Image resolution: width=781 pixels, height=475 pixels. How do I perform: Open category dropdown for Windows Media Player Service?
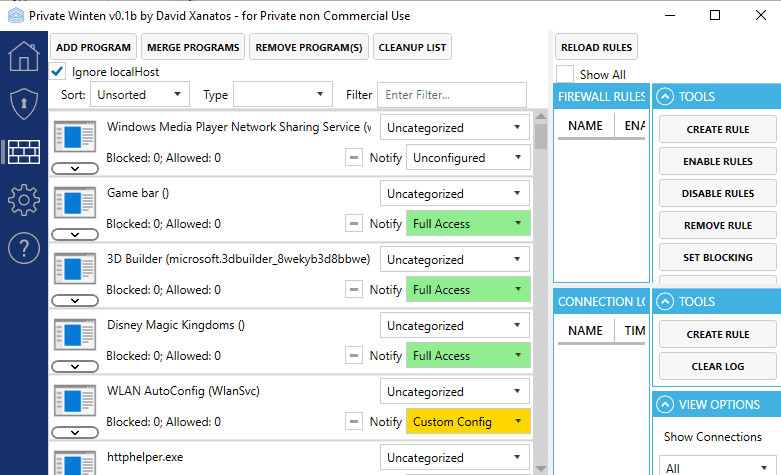click(455, 127)
